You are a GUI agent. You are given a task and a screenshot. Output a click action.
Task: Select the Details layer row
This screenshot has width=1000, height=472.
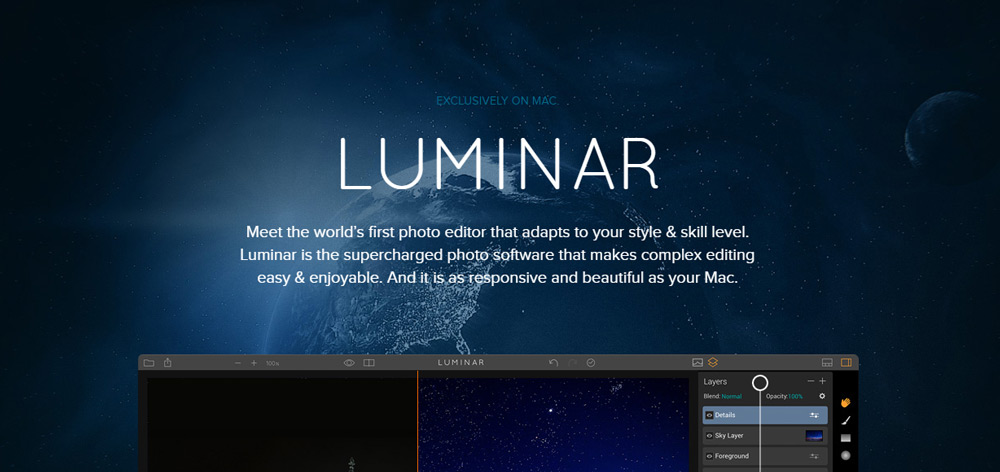765,415
